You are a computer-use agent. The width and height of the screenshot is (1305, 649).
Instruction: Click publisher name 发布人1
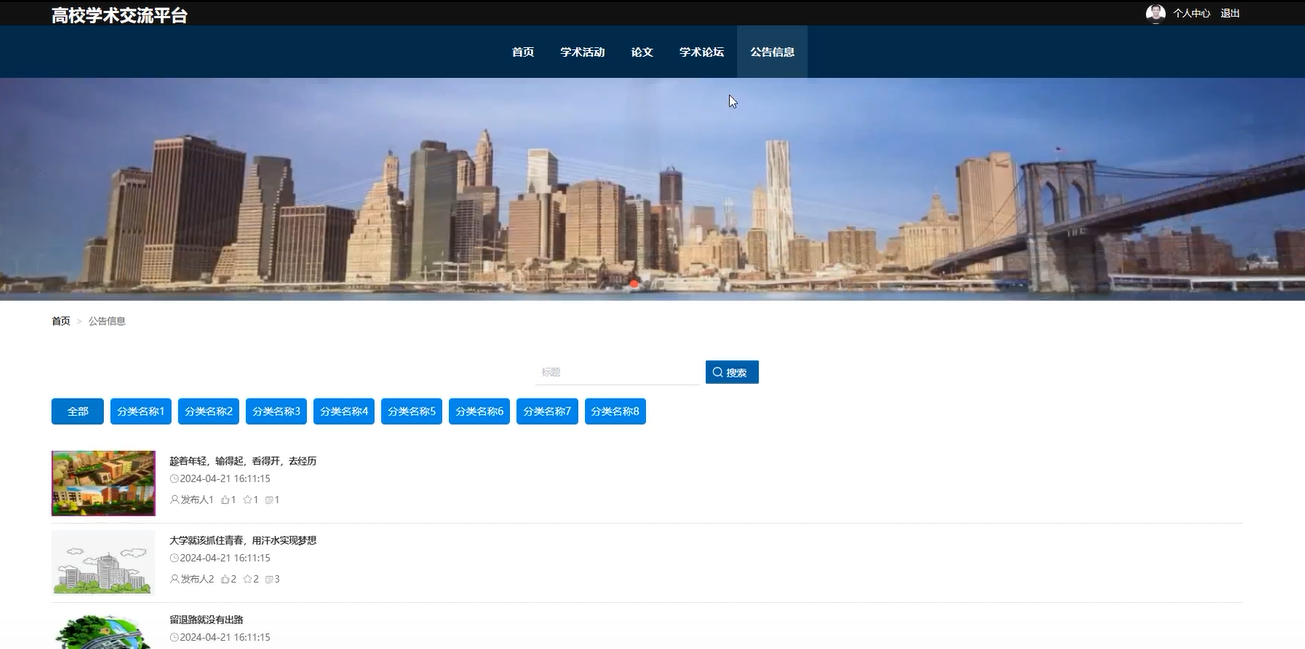coord(197,499)
